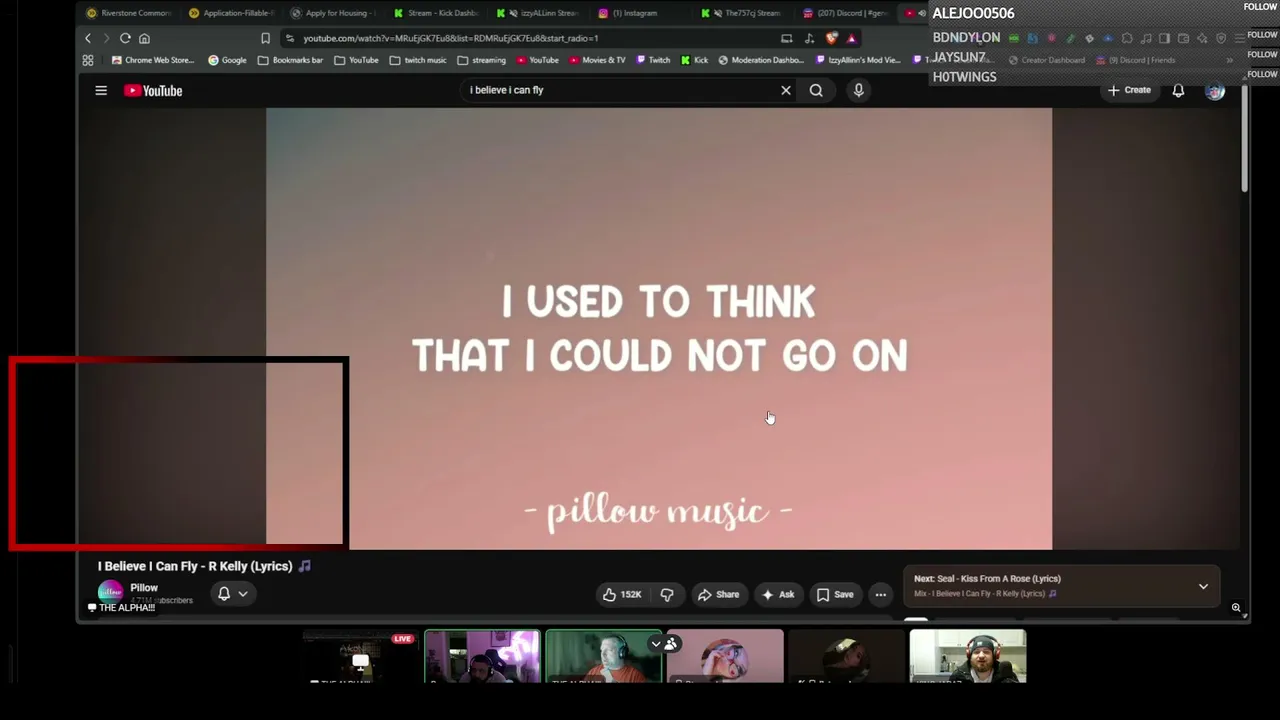Save the video to a playlist
The width and height of the screenshot is (1280, 720).
pos(835,595)
